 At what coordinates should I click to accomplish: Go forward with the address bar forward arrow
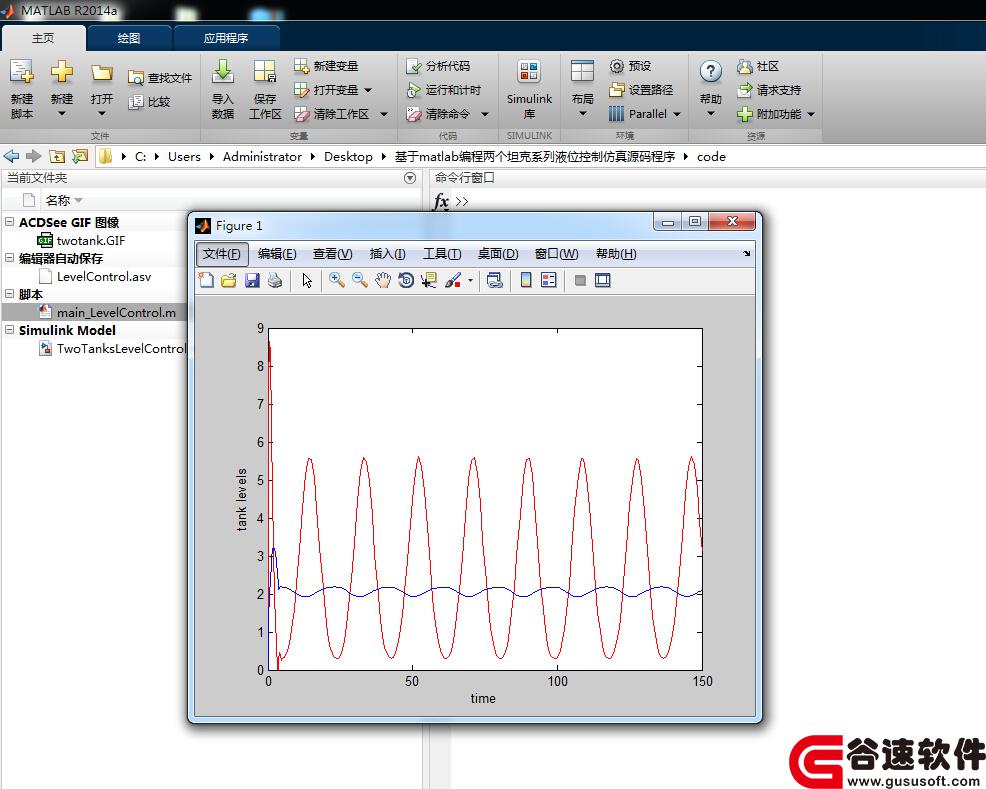[x=33, y=157]
